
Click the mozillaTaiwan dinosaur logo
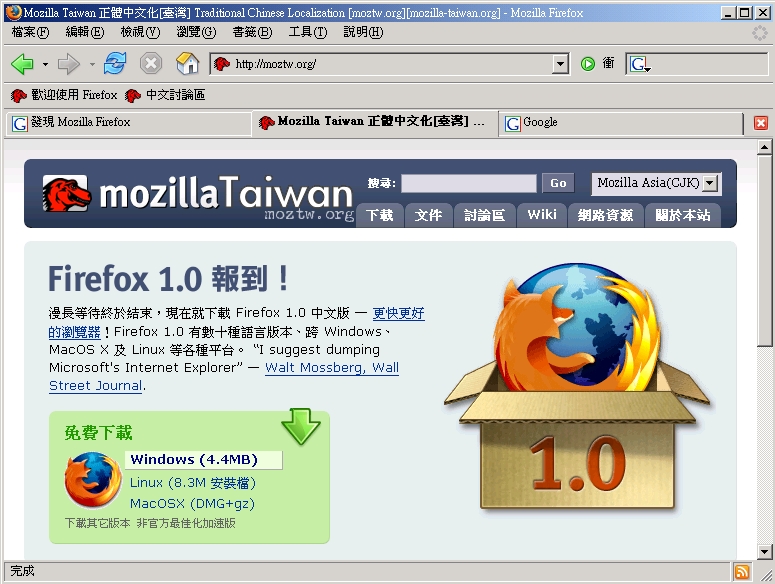click(66, 193)
